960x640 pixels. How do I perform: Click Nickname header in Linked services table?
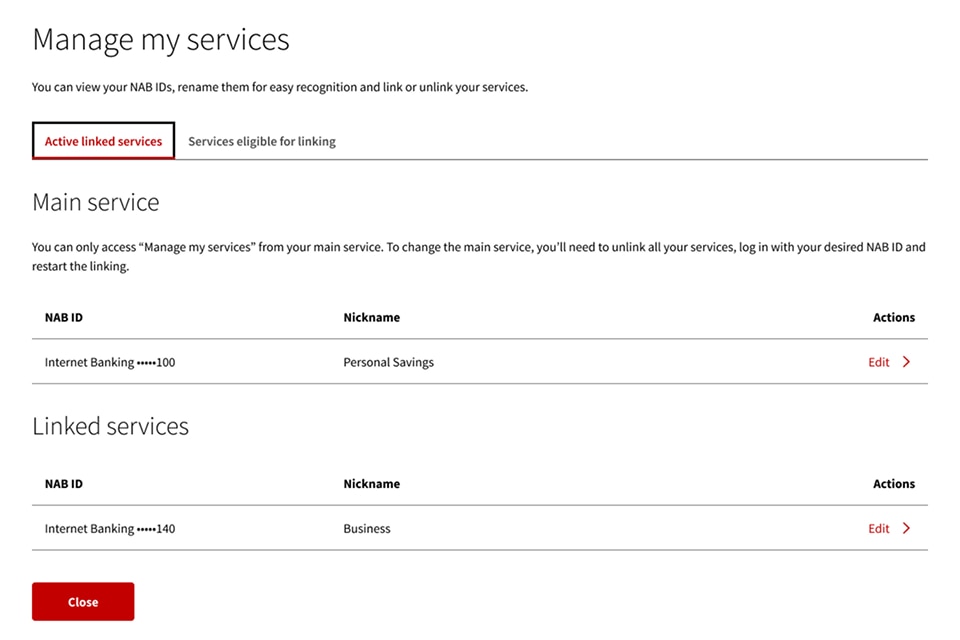pyautogui.click(x=371, y=483)
